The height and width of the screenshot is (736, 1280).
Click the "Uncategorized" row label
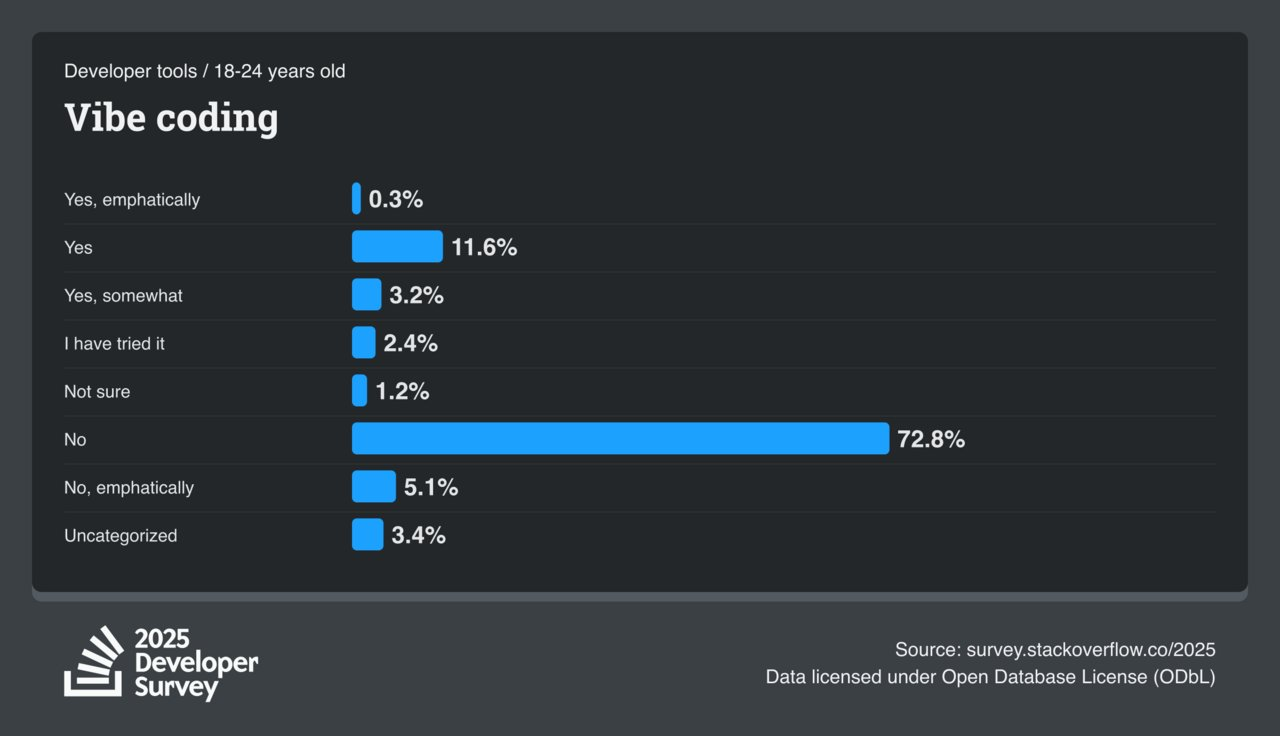tap(120, 536)
